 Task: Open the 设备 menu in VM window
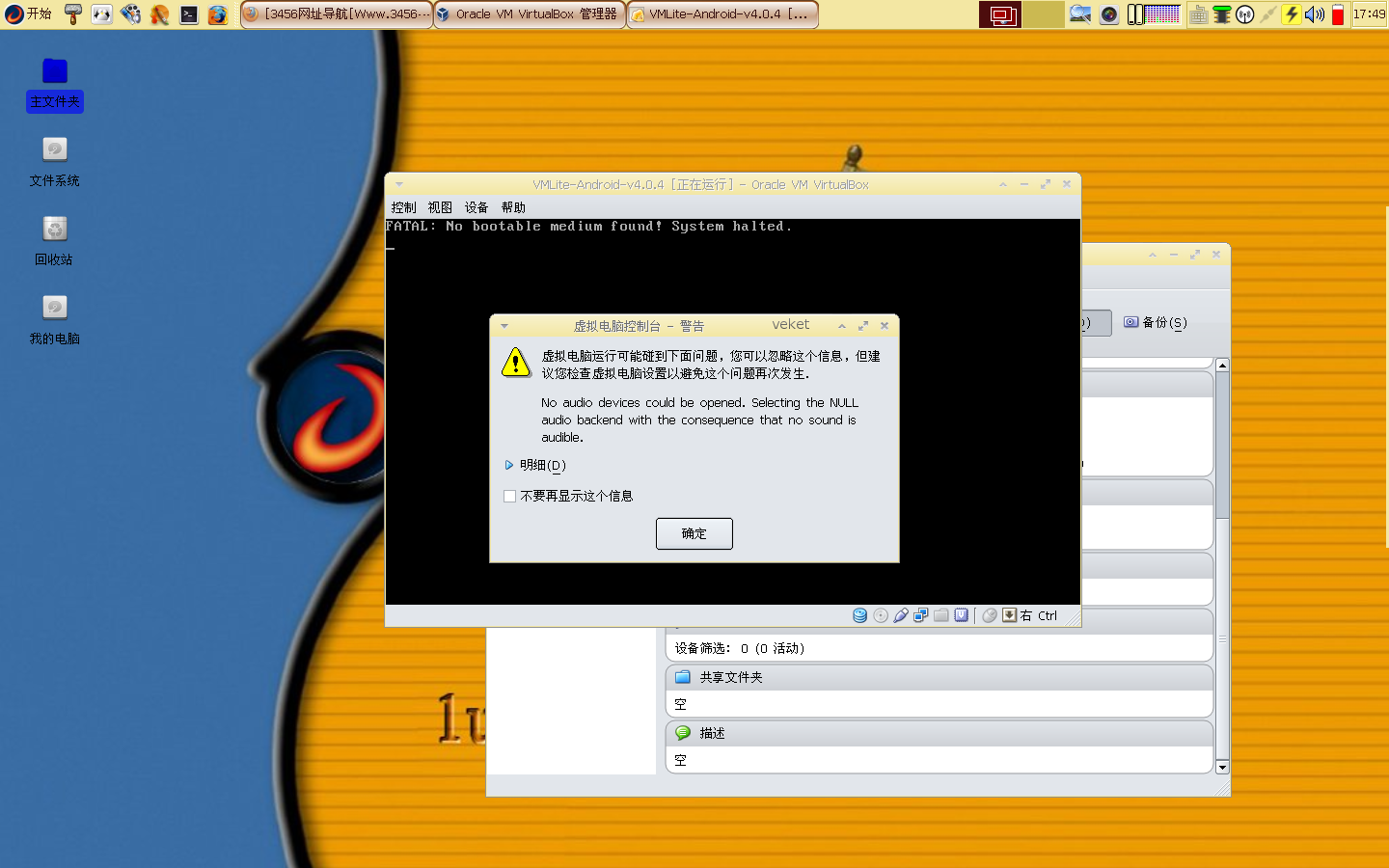477,207
